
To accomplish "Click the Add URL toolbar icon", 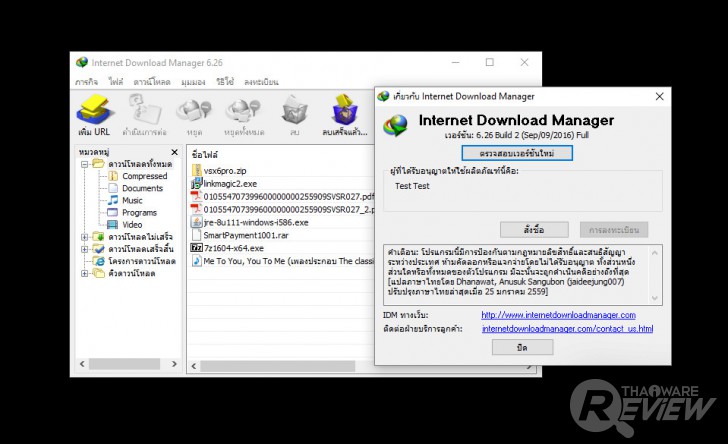I will click(x=94, y=110).
